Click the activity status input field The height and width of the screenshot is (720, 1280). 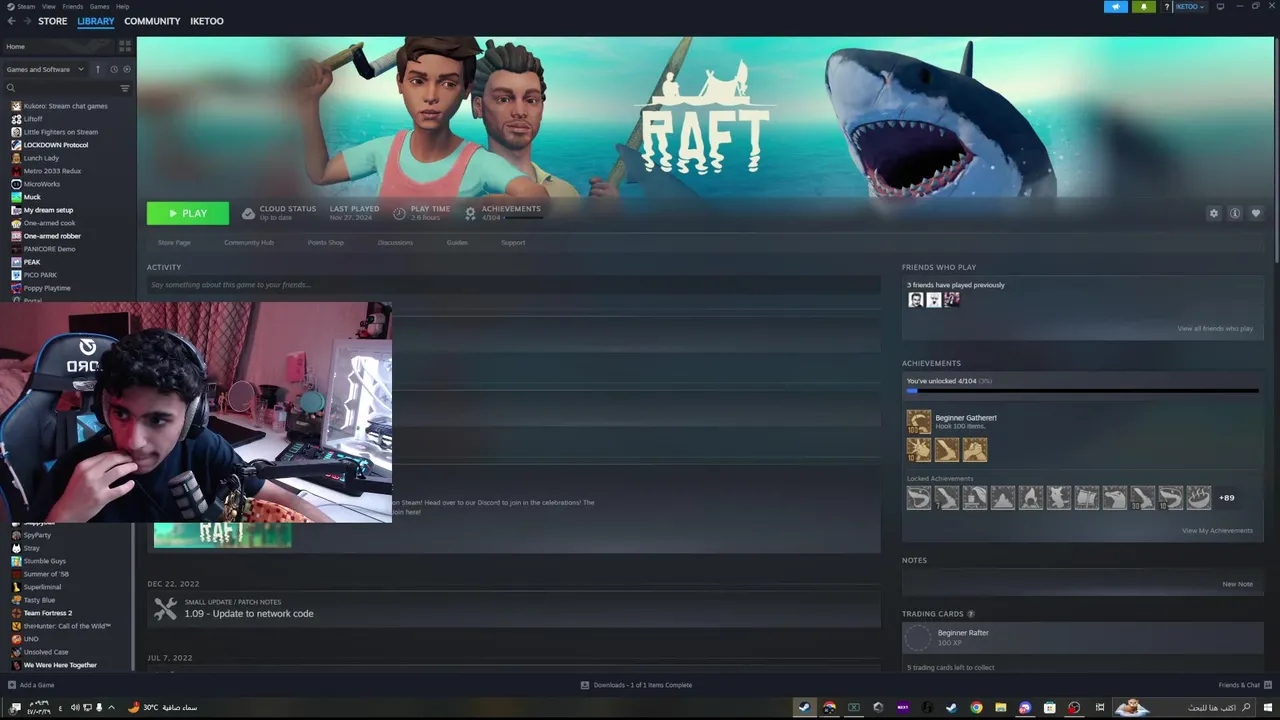[x=514, y=285]
